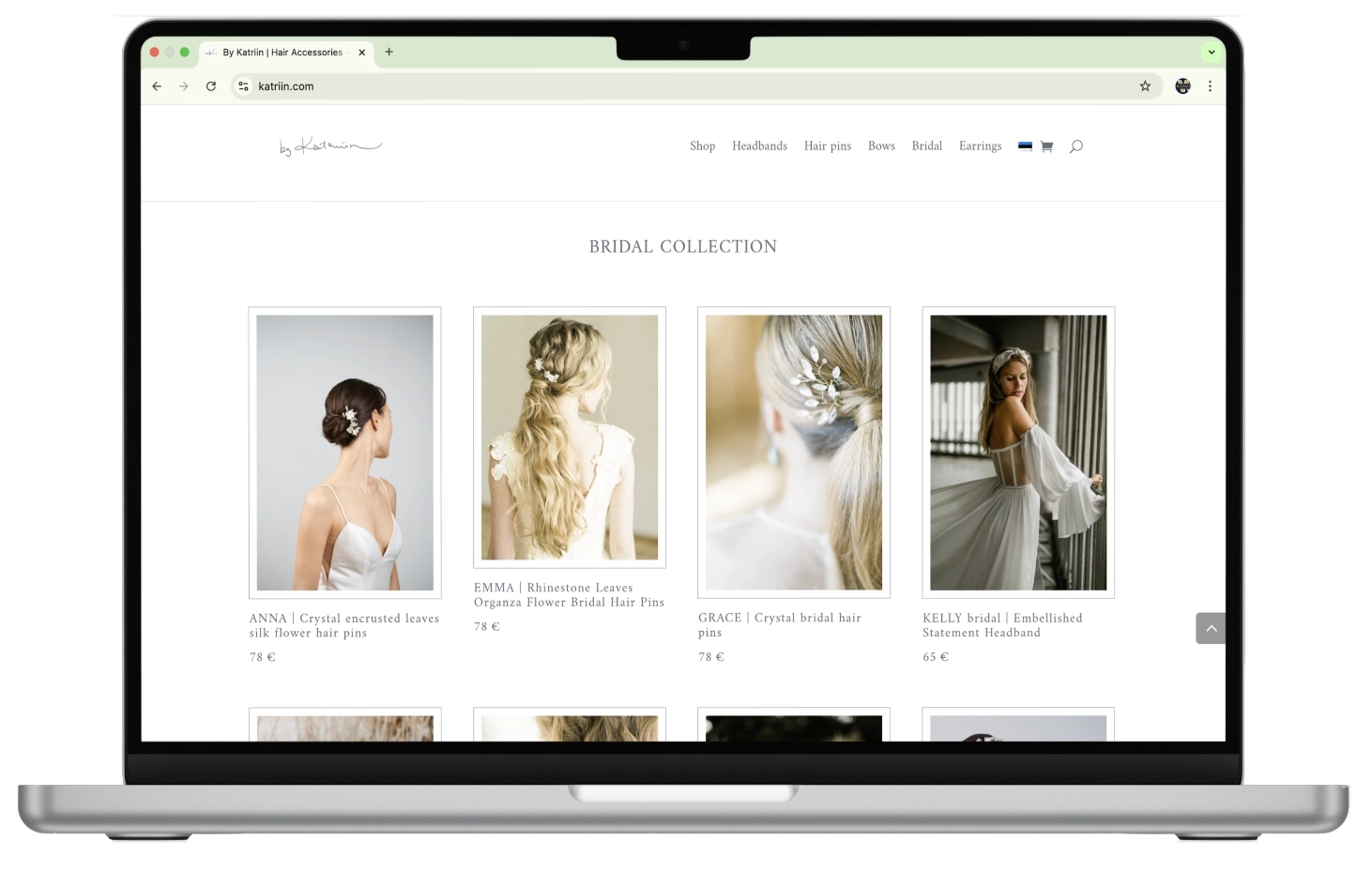Expand the tab search dropdown arrow
Viewport: 1372px width, 873px height.
[1211, 53]
